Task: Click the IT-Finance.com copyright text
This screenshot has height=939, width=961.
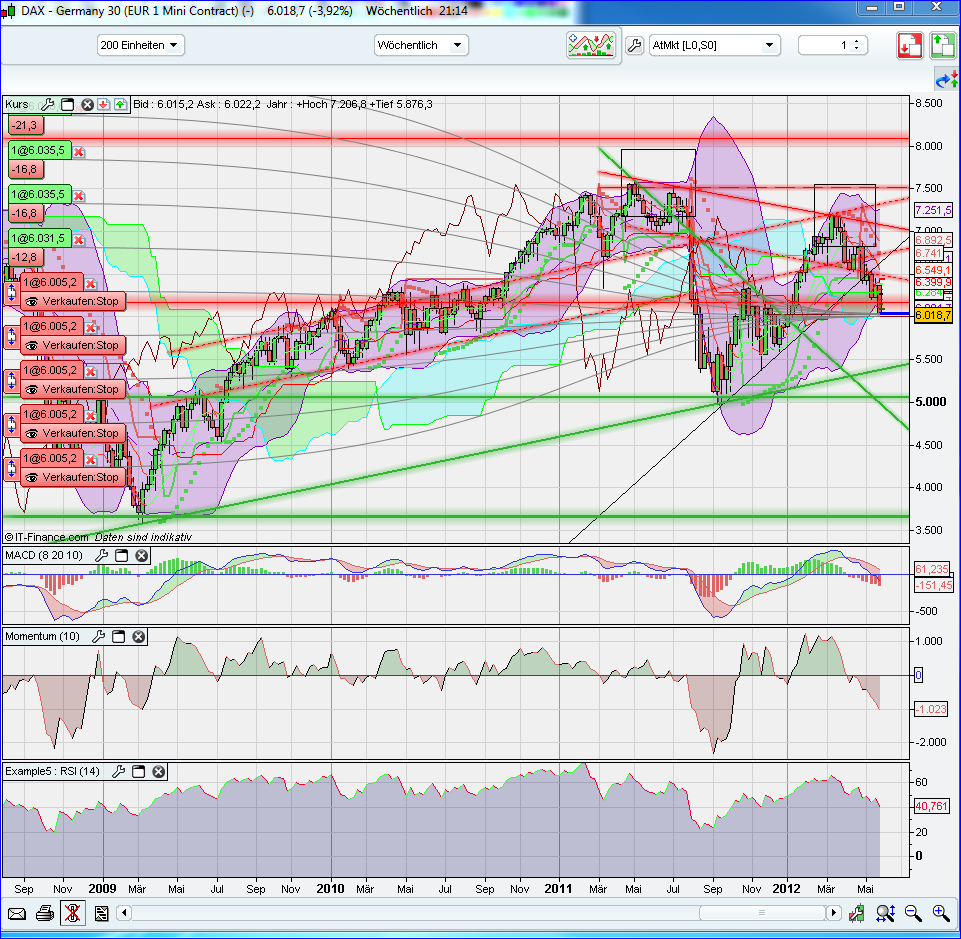Action: (x=47, y=537)
